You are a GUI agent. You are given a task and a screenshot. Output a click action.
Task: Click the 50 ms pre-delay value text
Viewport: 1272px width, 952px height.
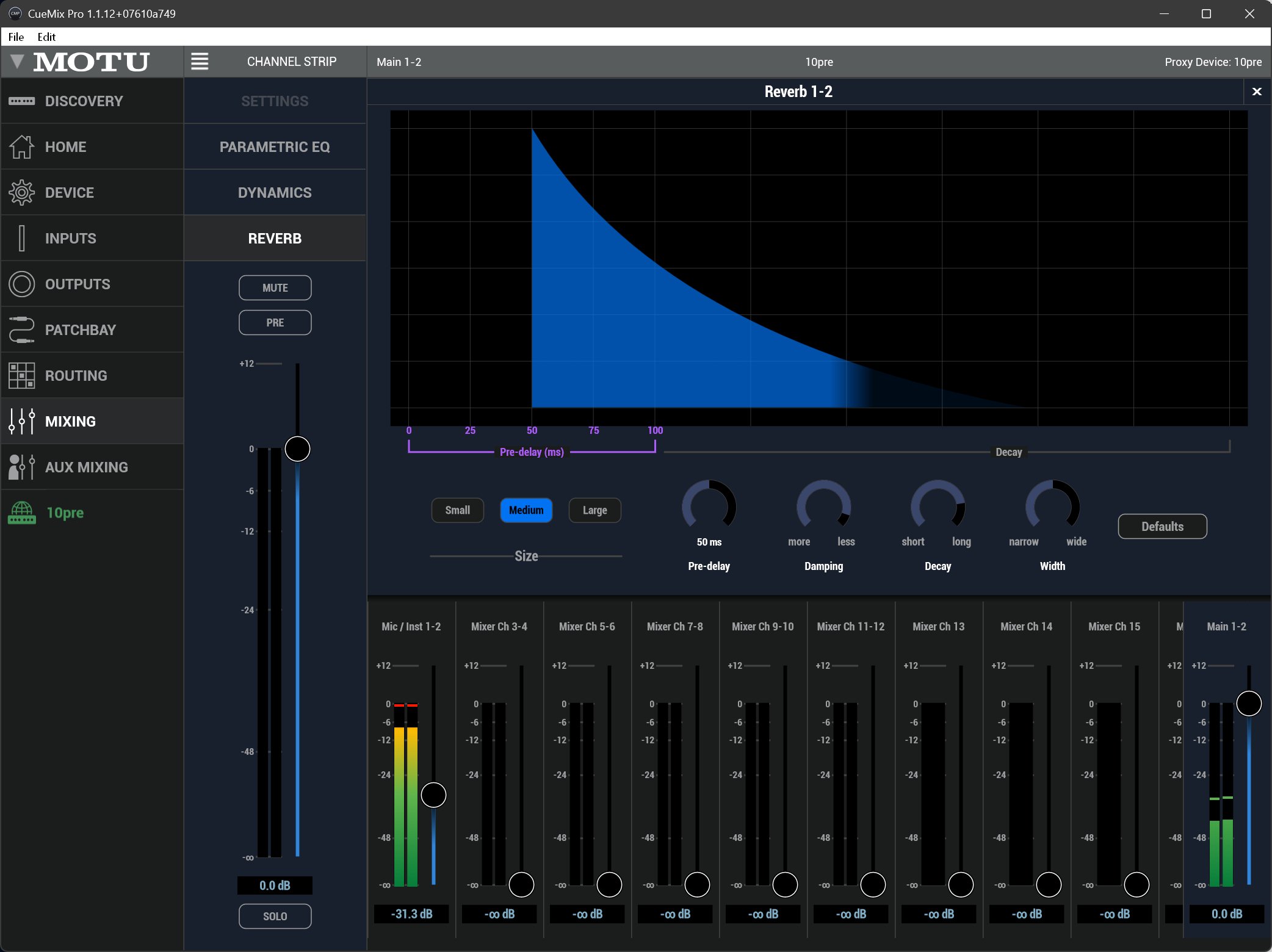tap(709, 542)
